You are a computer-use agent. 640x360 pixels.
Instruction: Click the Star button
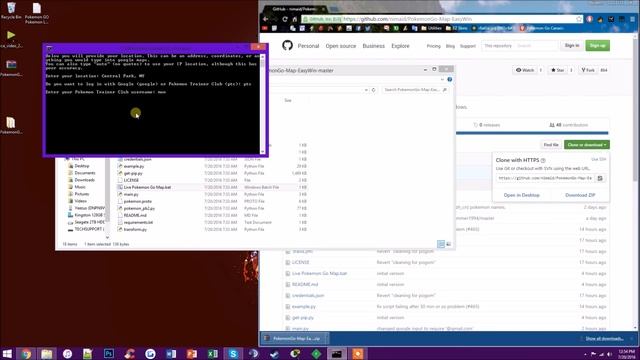click(557, 70)
